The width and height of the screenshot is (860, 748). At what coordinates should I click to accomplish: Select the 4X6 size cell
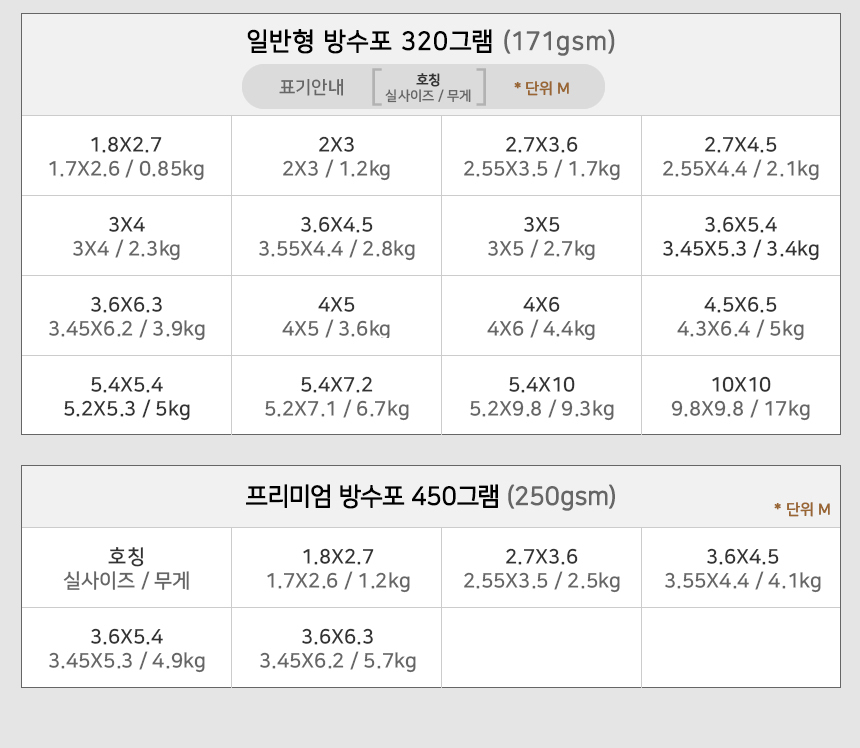pyautogui.click(x=541, y=316)
